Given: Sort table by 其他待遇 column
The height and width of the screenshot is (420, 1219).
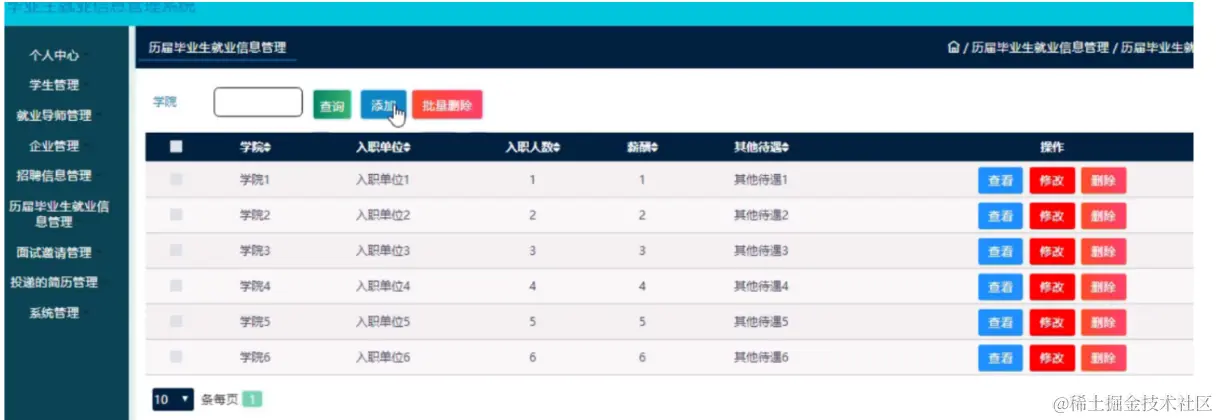Looking at the screenshot, I should (761, 147).
